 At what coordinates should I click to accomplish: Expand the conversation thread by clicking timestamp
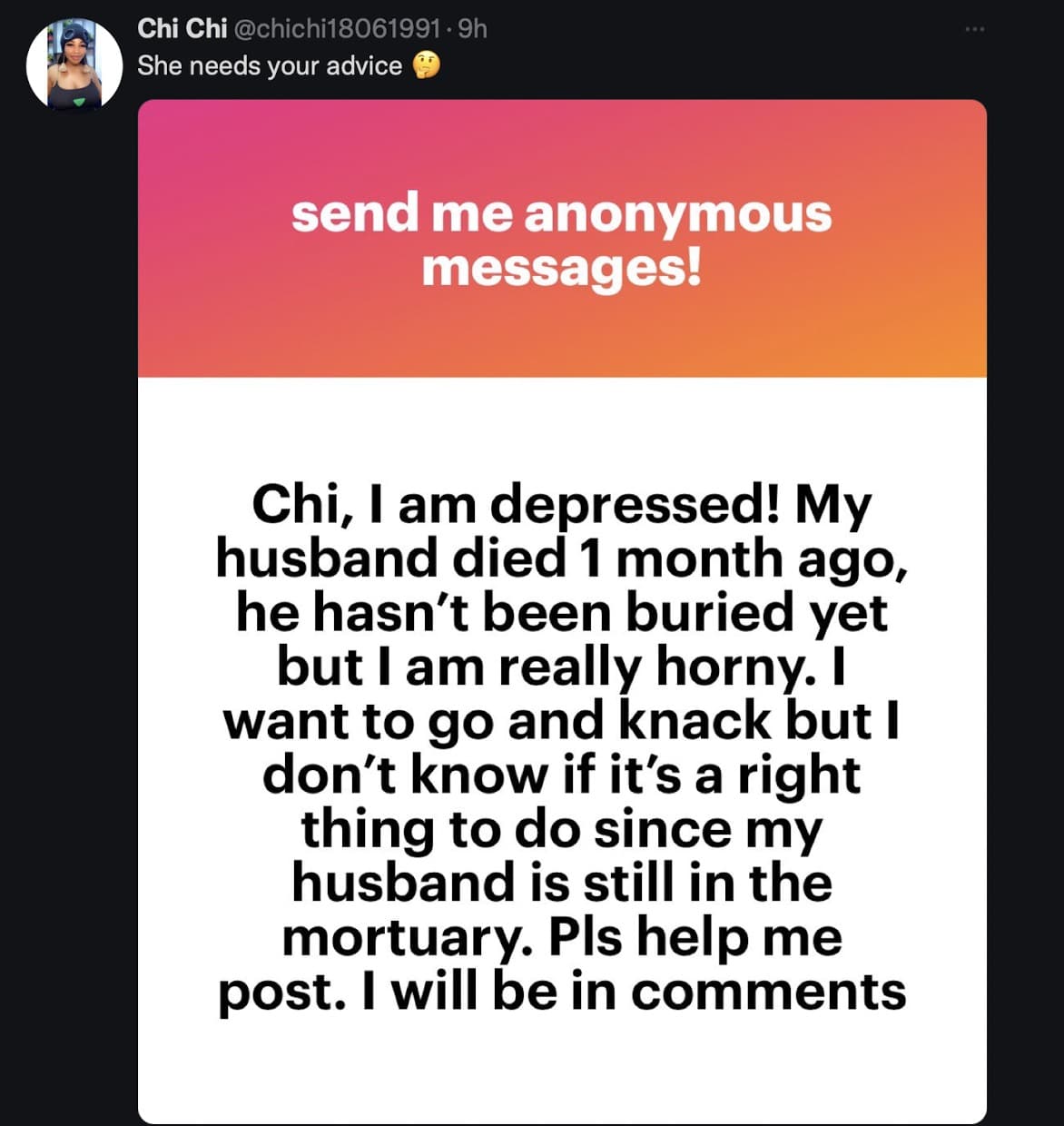[x=476, y=28]
